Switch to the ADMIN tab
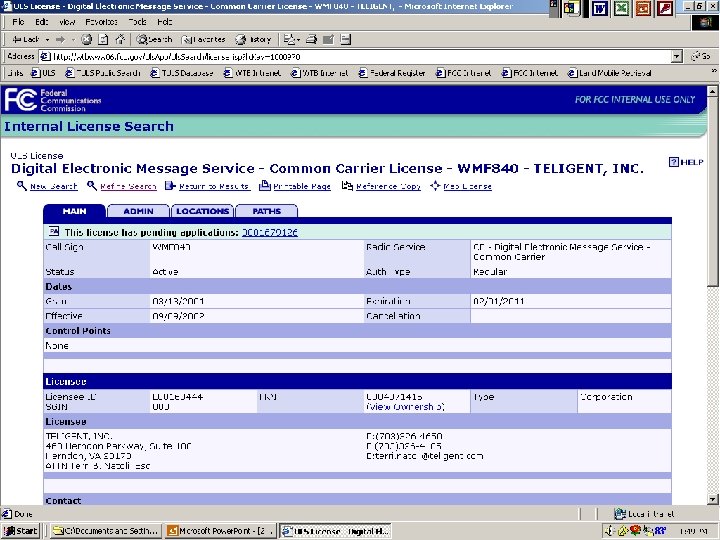Screen dimensions: 720x540 pyautogui.click(x=138, y=211)
